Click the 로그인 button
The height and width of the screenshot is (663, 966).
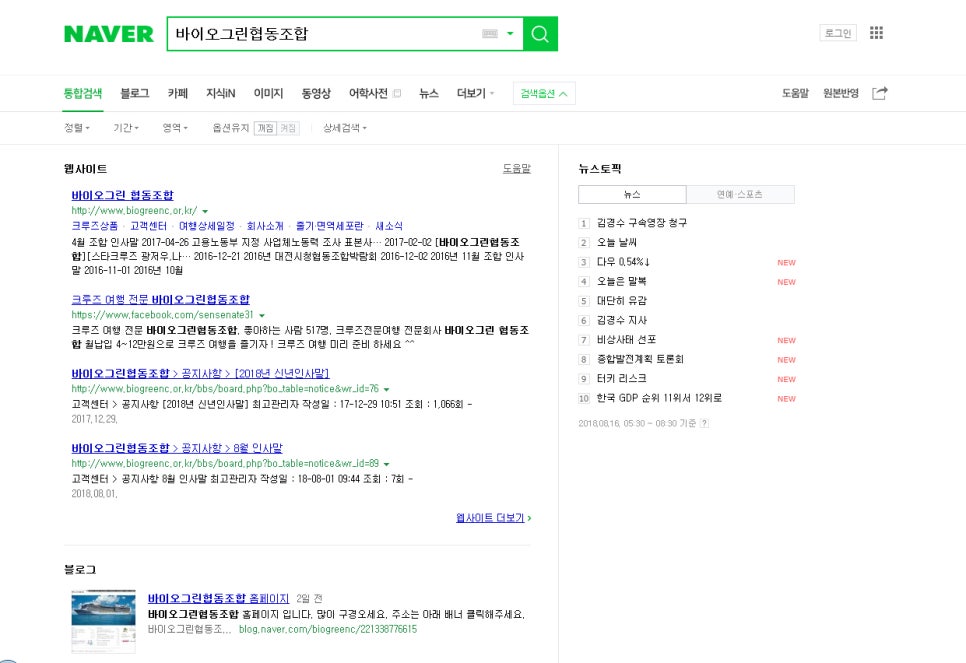pos(838,33)
